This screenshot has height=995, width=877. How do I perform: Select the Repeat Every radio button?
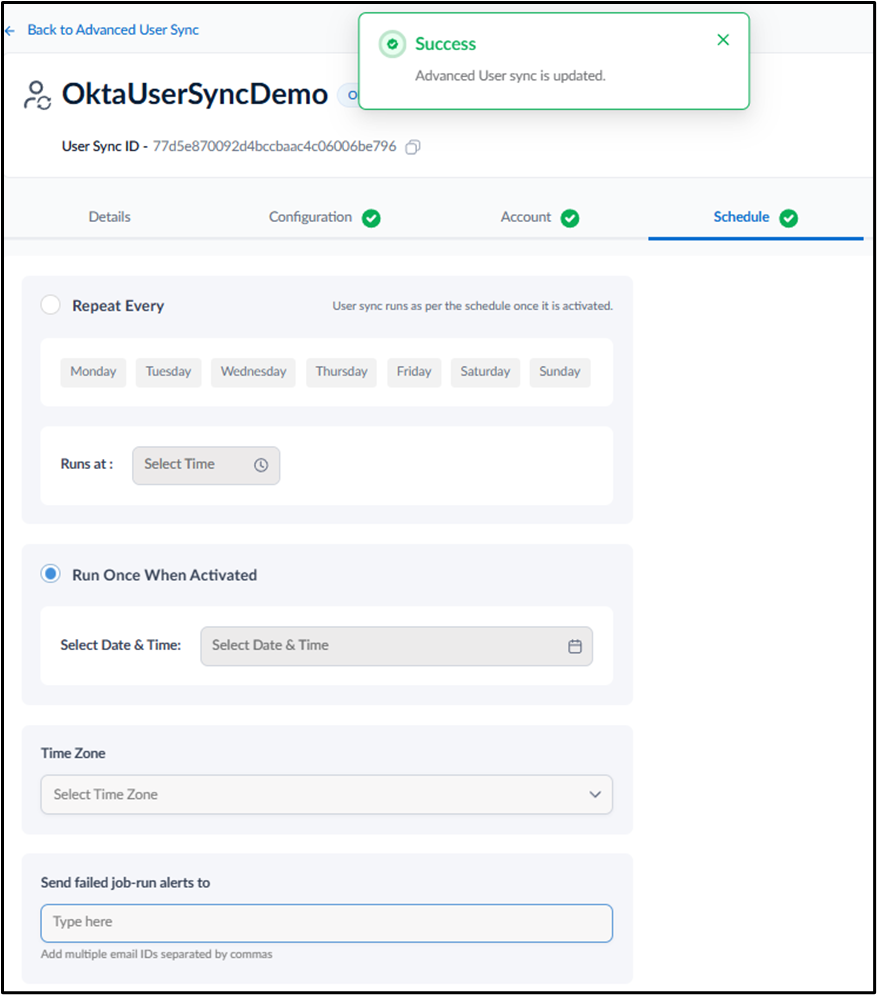pos(51,305)
